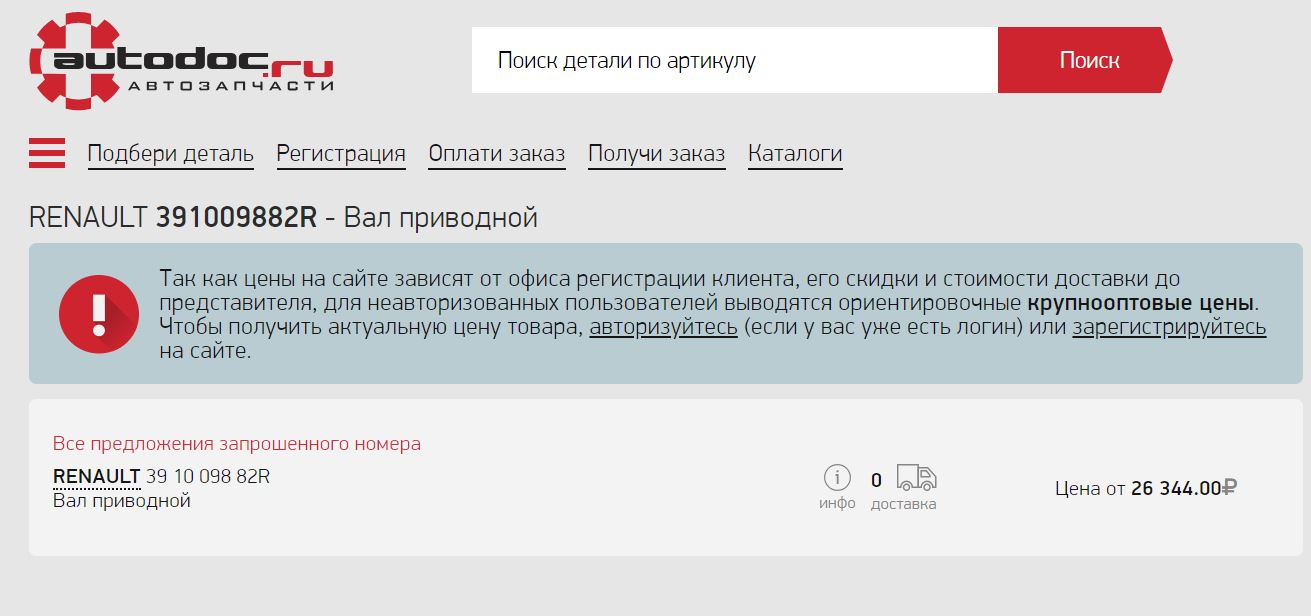Click the Вал приводной description in offer row
This screenshot has height=616, width=1311.
[122, 500]
